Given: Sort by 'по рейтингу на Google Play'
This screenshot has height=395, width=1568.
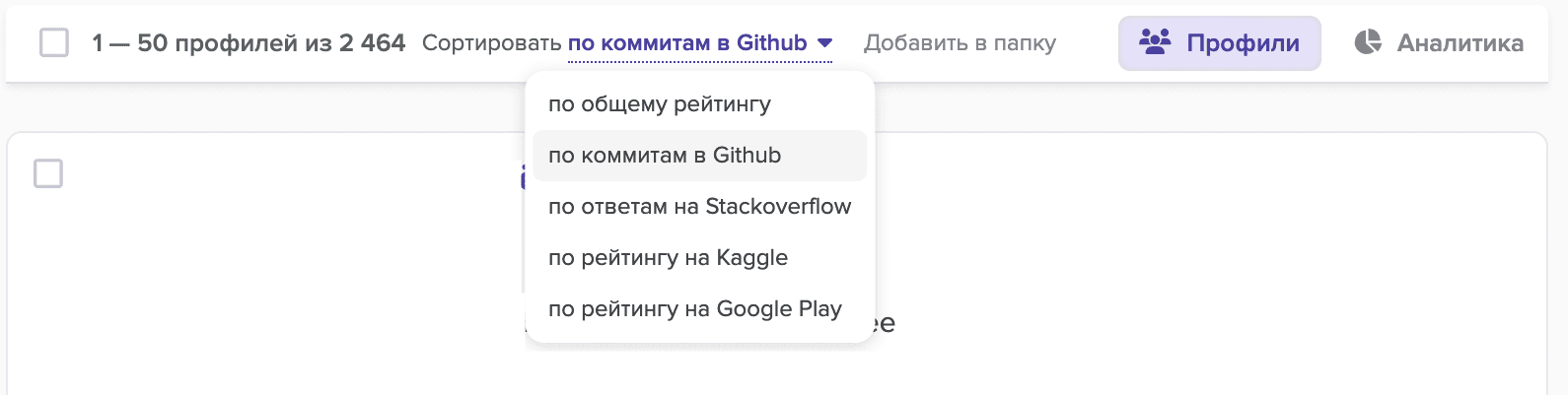Looking at the screenshot, I should [x=694, y=309].
